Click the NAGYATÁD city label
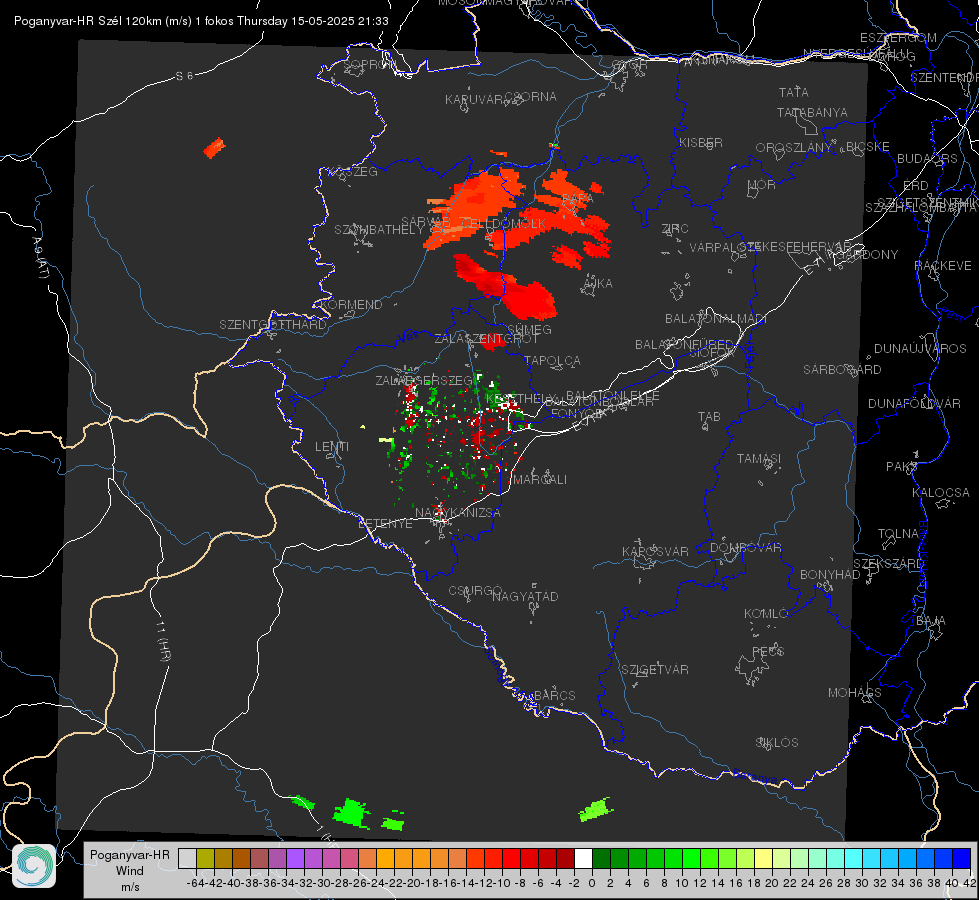The width and height of the screenshot is (979, 900). click(525, 596)
